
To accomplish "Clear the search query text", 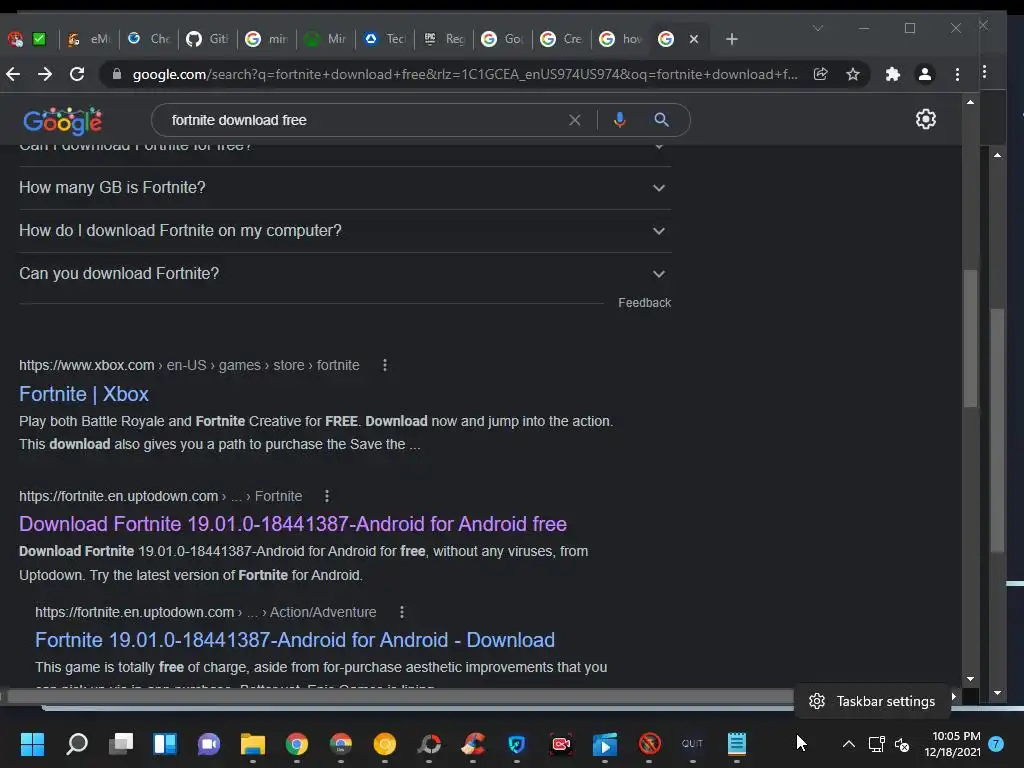I will click(575, 120).
